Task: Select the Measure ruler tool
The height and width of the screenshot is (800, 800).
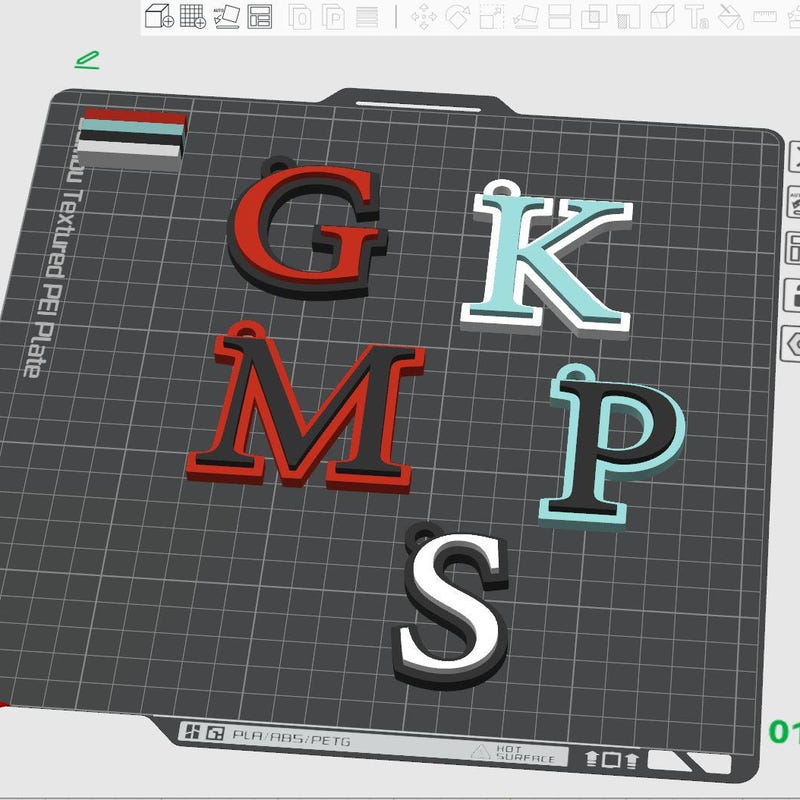Action: point(765,15)
